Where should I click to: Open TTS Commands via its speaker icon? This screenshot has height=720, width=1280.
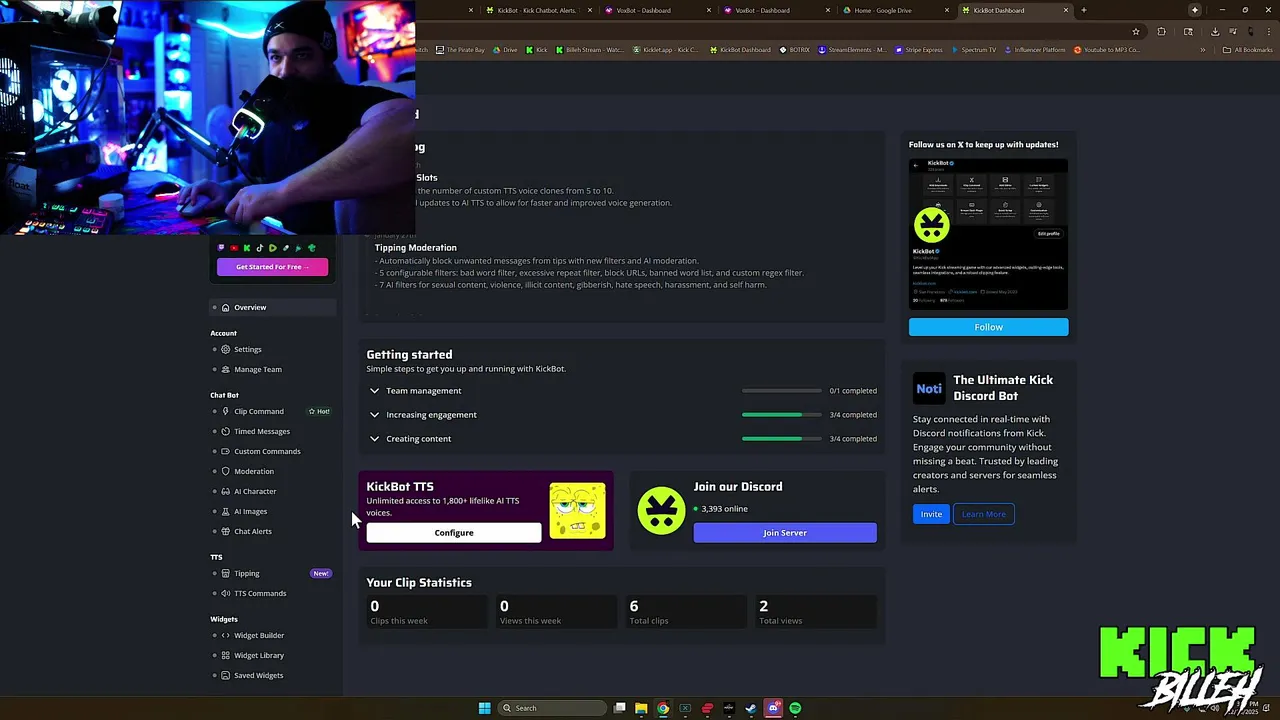226,593
